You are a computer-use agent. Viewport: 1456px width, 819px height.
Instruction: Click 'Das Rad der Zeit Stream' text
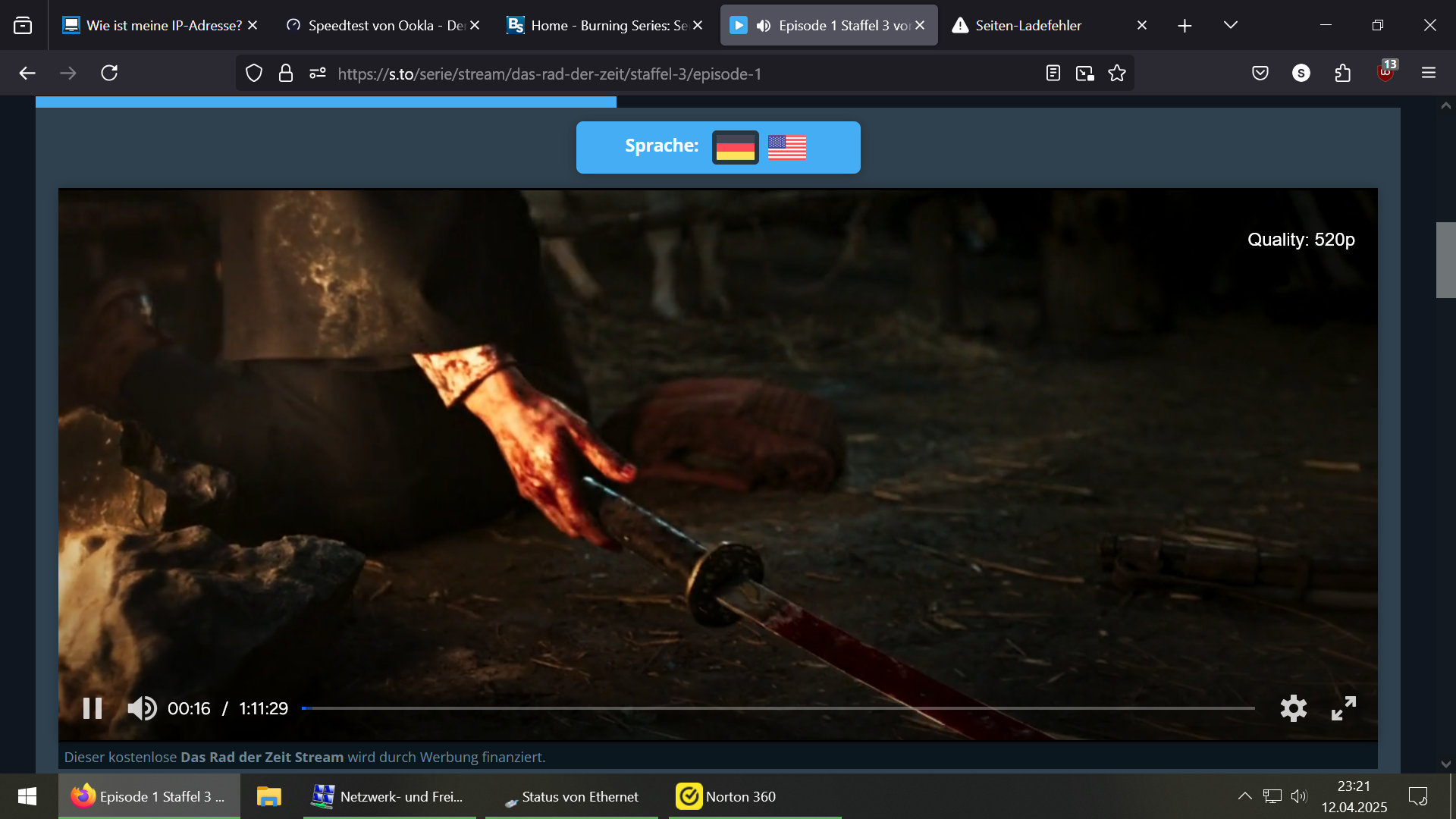tap(262, 757)
